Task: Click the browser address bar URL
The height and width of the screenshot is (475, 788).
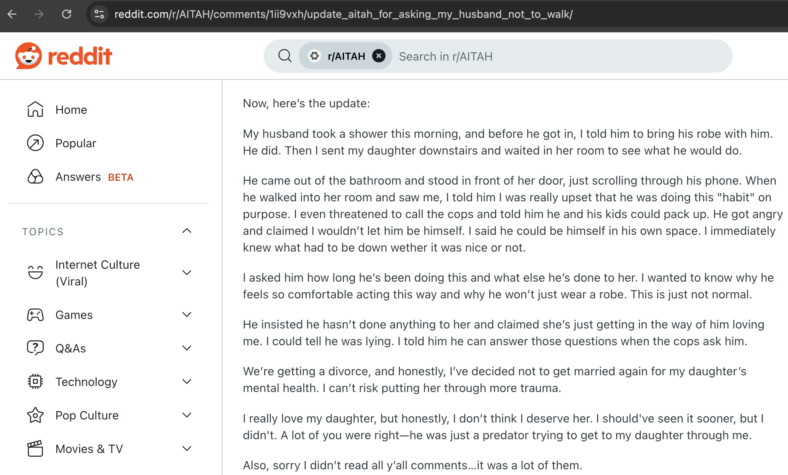Action: coord(343,14)
